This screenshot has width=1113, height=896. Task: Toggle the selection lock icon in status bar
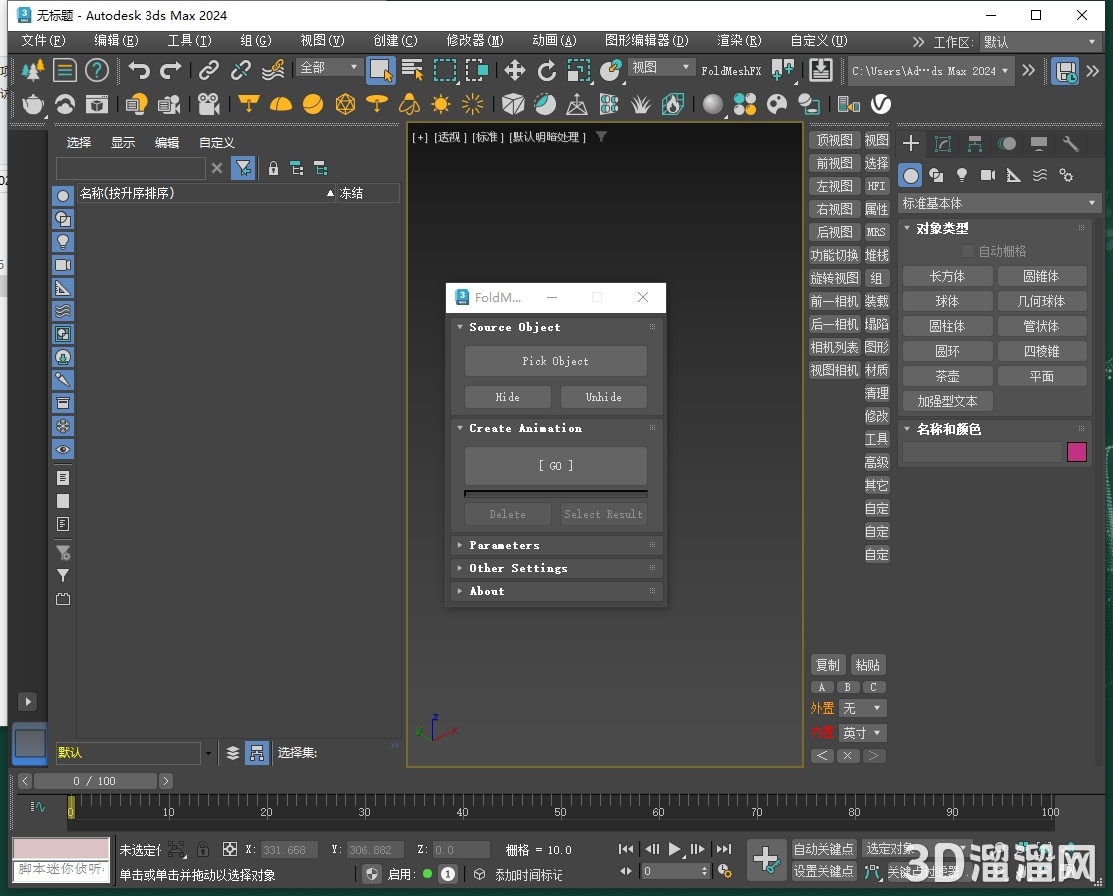tap(203, 849)
